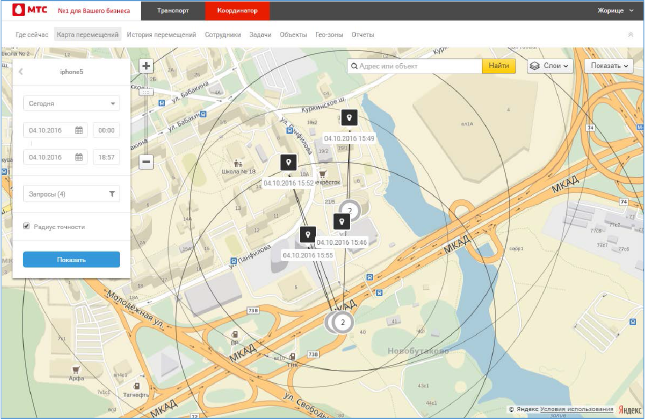The image size is (645, 419).
Task: Select location marker dated 04.10.2016 15:46
Action: click(x=341, y=222)
